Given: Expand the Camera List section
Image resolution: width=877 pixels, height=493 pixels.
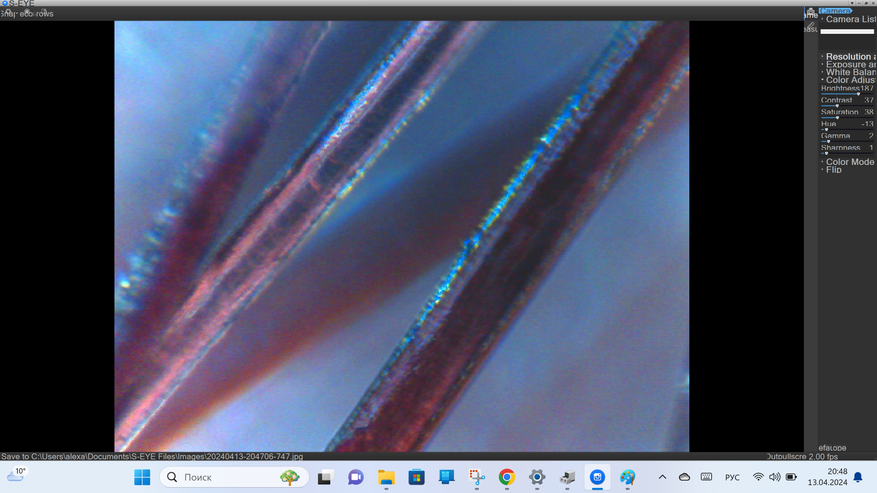Looking at the screenshot, I should point(849,19).
